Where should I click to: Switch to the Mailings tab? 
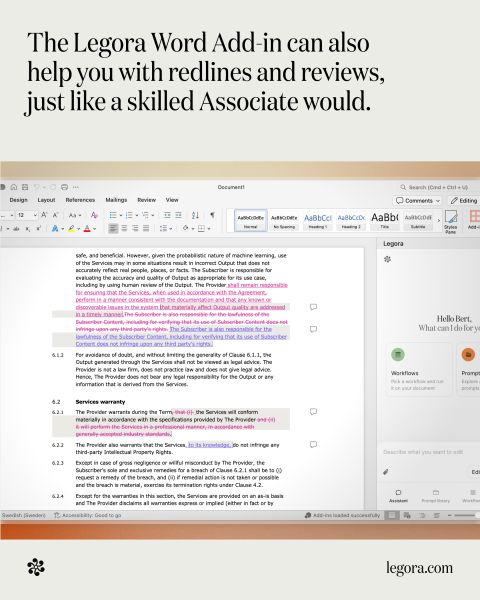116,200
